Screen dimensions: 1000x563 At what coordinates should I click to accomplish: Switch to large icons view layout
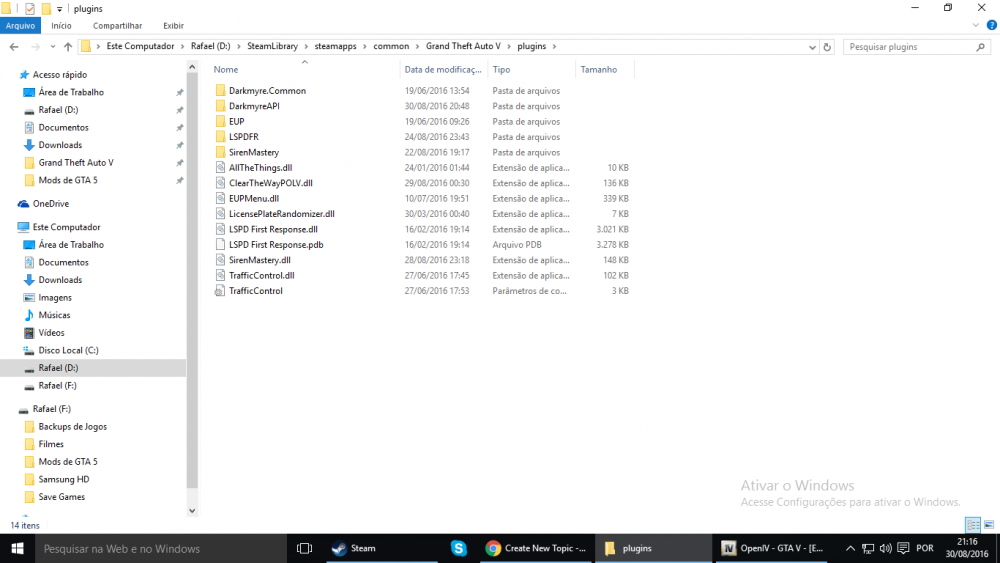pos(989,525)
